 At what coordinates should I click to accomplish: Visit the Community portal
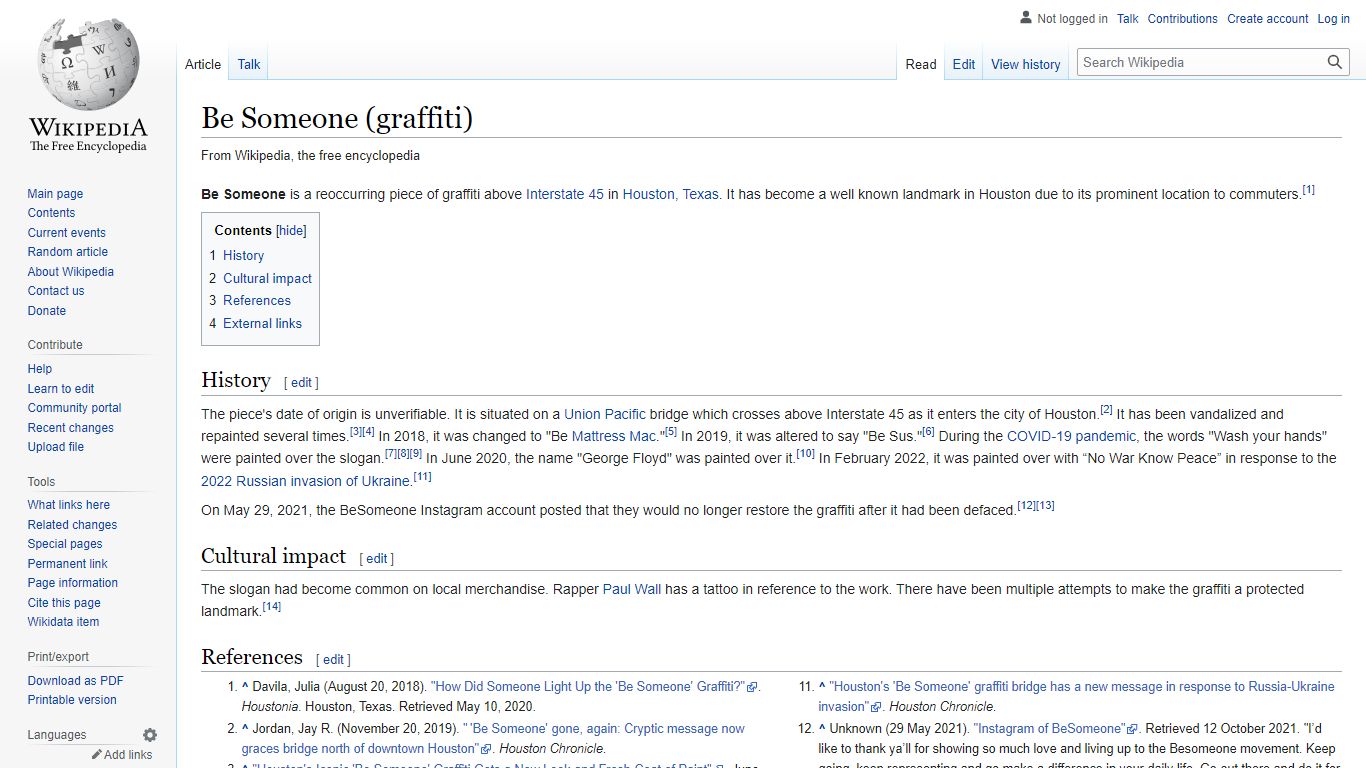click(x=74, y=408)
